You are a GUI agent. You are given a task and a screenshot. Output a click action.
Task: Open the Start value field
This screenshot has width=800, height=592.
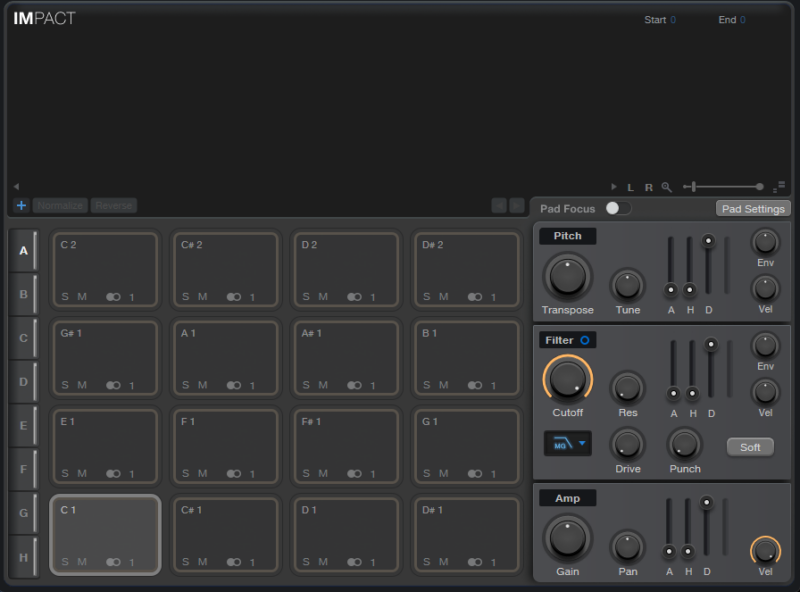click(672, 20)
